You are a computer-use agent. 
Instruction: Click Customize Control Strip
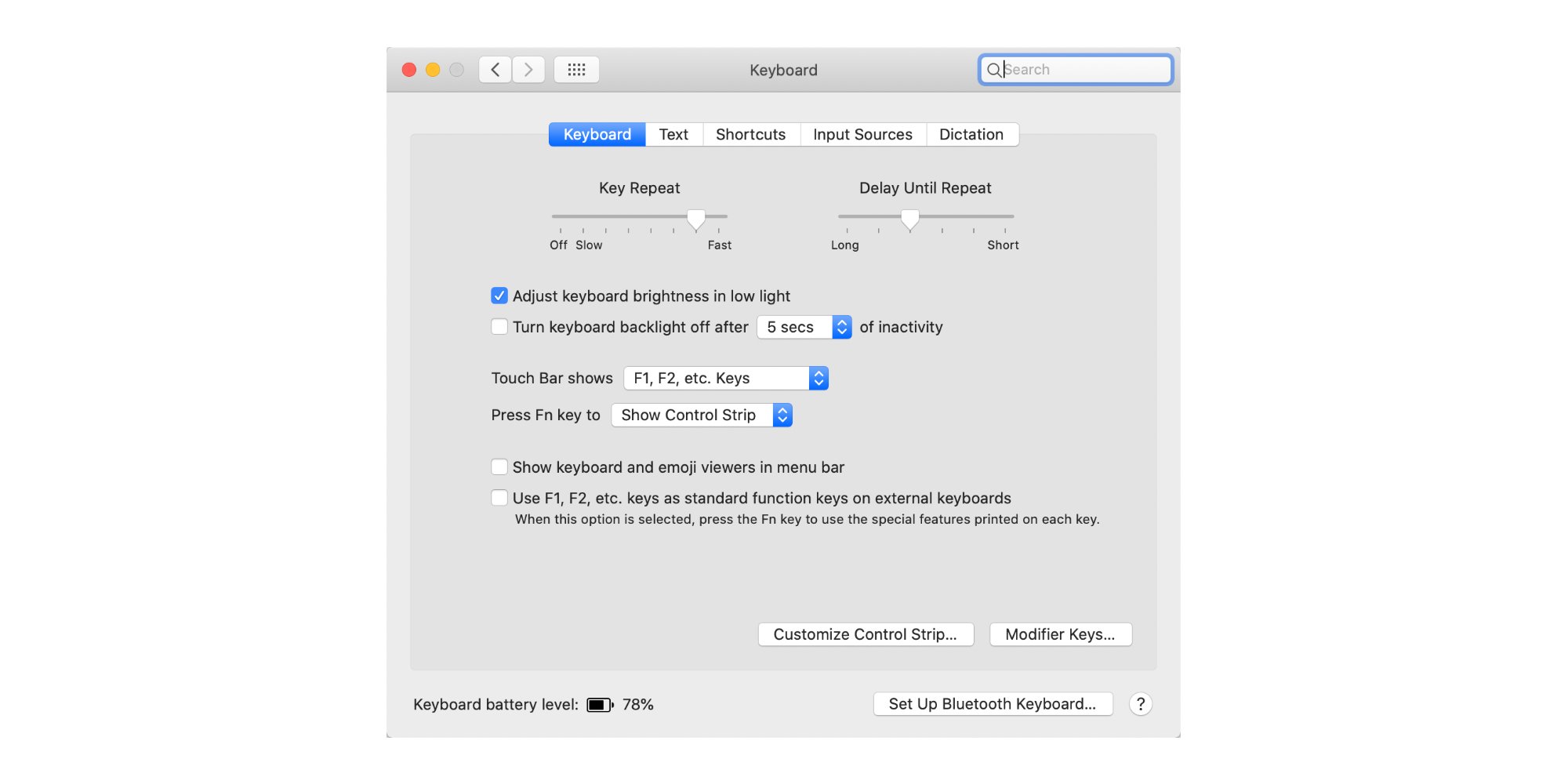(x=866, y=634)
